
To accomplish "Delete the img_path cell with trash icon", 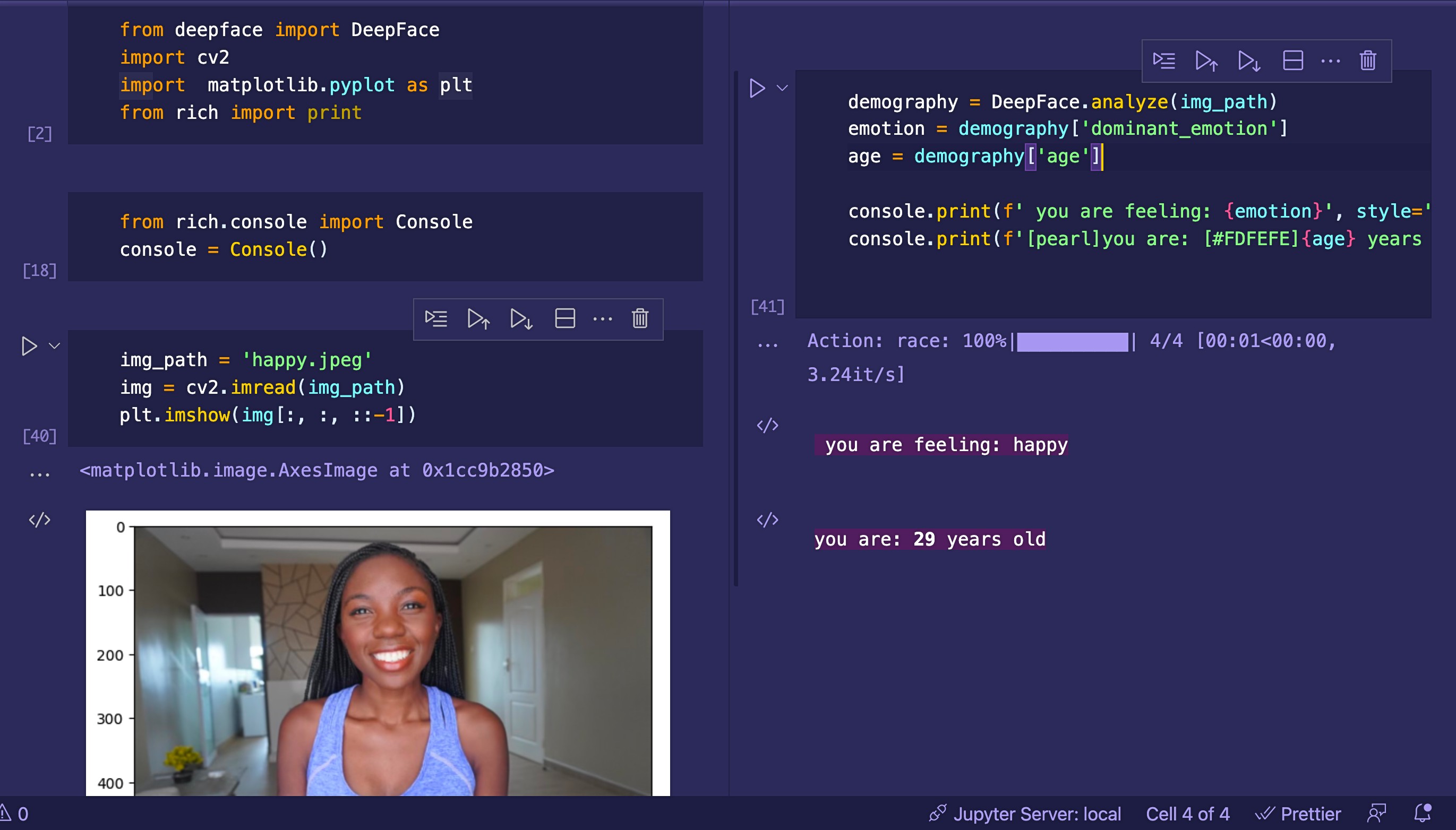I will [x=640, y=318].
